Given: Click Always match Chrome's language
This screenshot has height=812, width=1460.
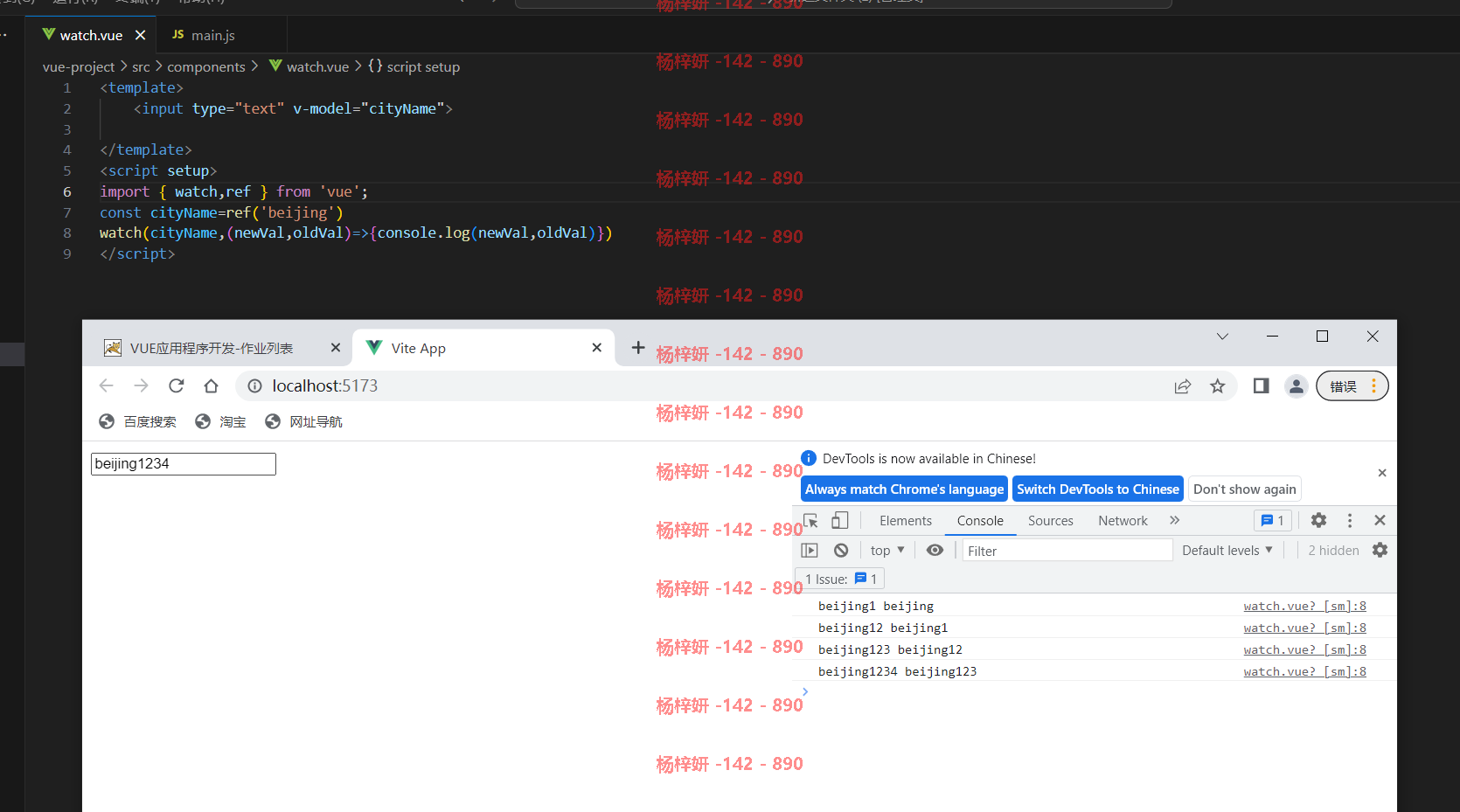Looking at the screenshot, I should coord(904,489).
